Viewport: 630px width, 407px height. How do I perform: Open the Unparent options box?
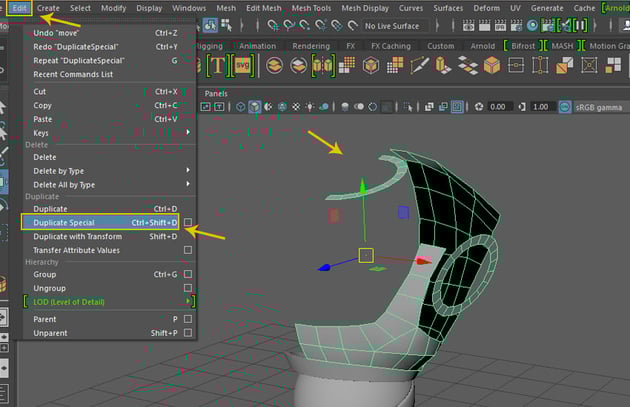(188, 333)
